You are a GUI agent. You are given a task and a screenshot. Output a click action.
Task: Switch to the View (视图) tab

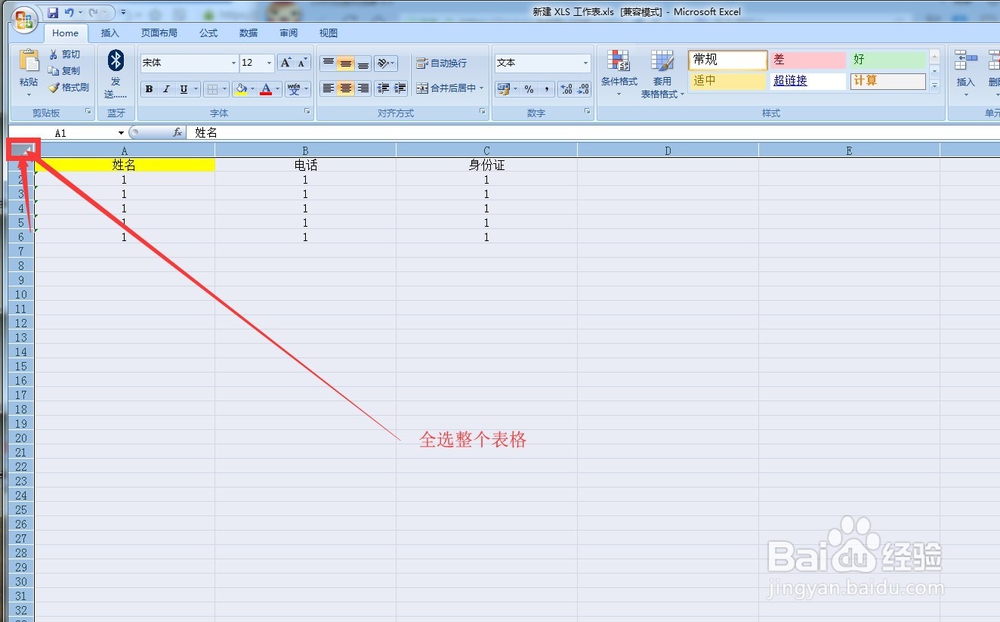pyautogui.click(x=328, y=33)
